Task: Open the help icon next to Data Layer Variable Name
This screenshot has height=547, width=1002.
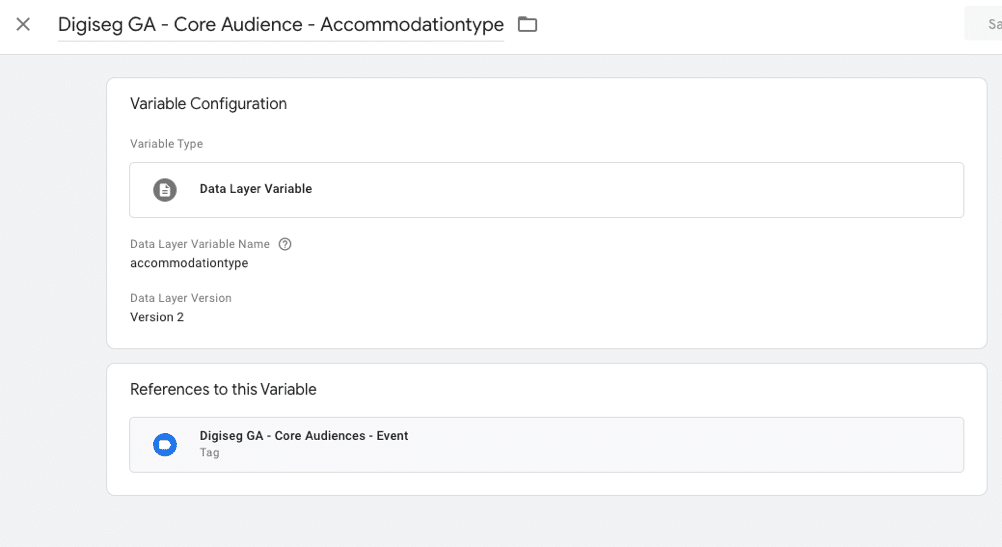Action: click(x=285, y=244)
